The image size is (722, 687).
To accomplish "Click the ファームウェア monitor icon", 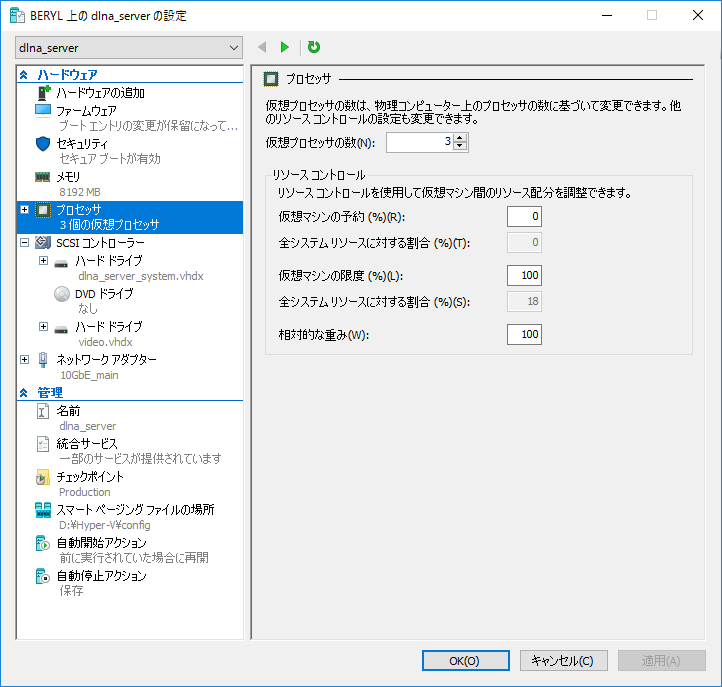I will [43, 111].
